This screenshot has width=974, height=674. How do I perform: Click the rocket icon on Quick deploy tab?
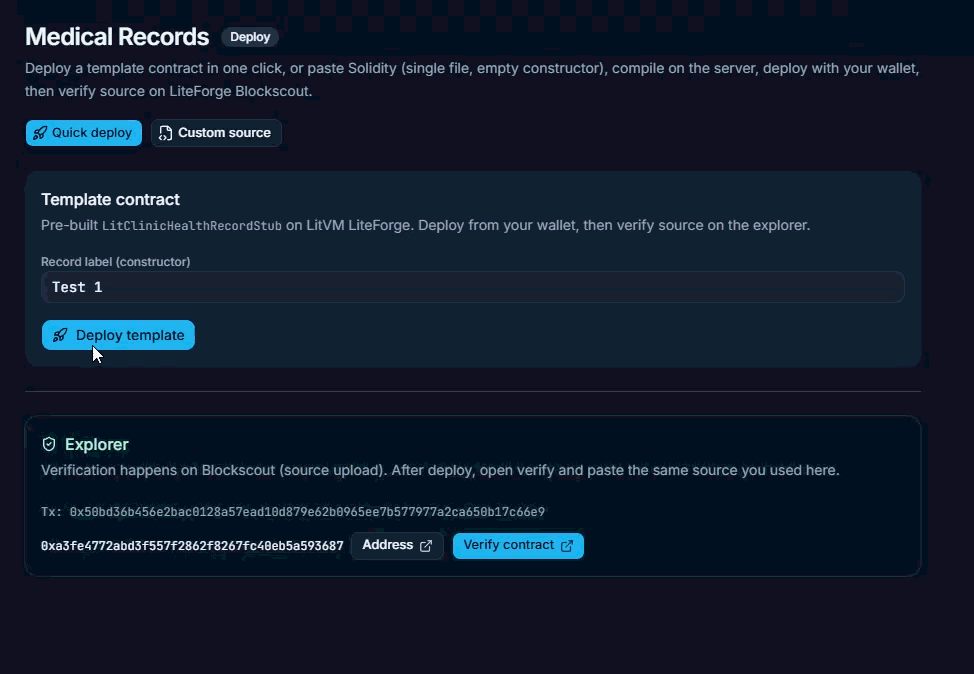40,133
